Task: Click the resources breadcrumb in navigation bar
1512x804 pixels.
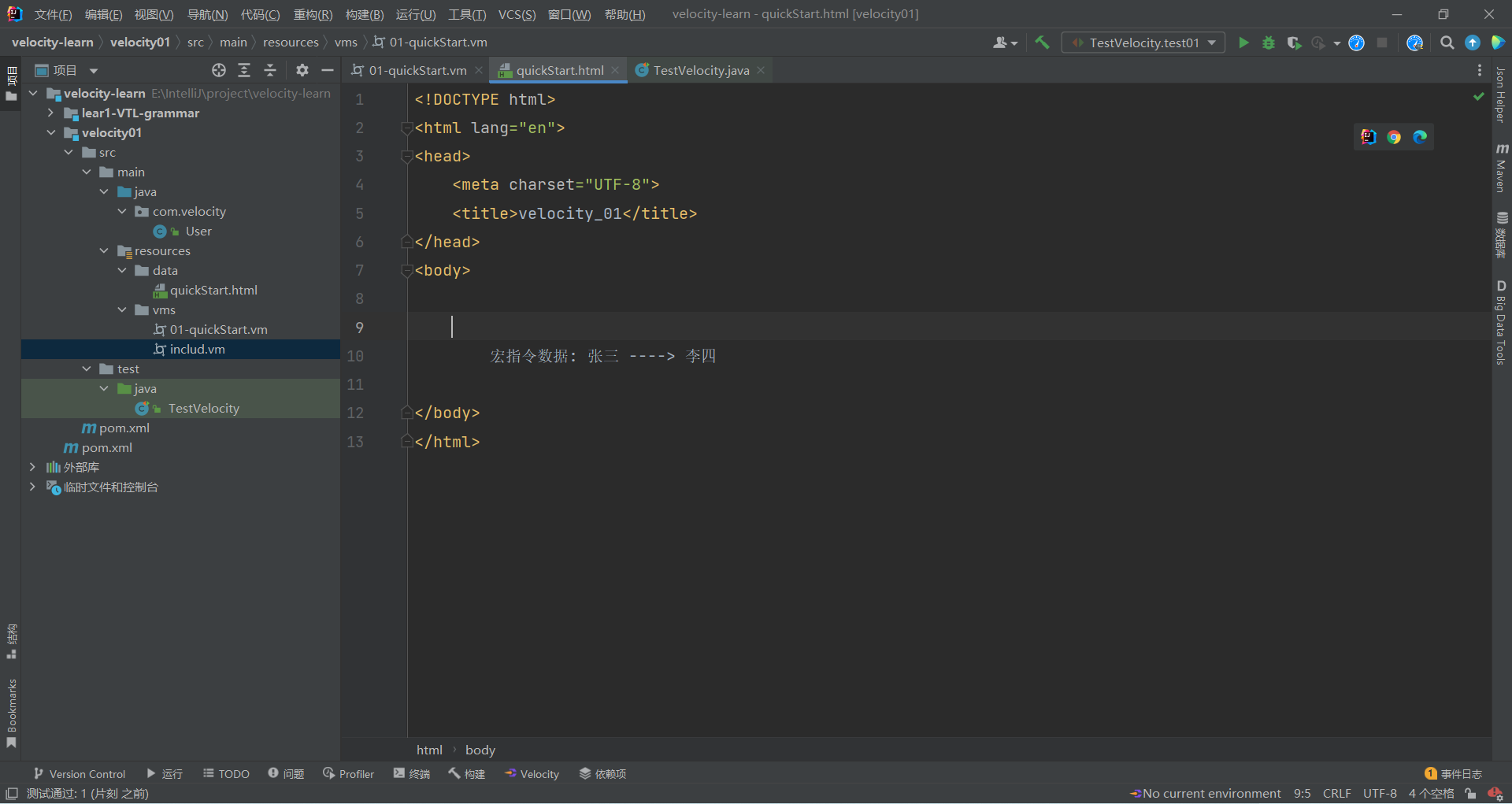Action: pos(291,43)
